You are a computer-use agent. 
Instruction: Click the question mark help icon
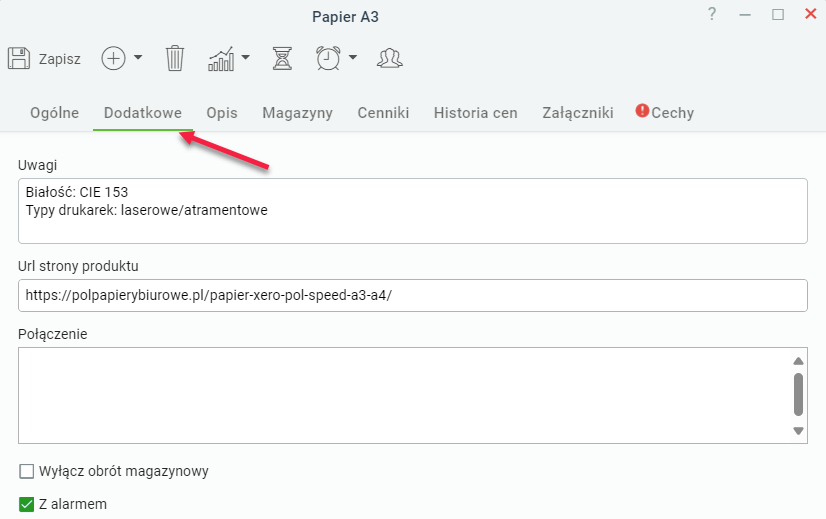712,14
